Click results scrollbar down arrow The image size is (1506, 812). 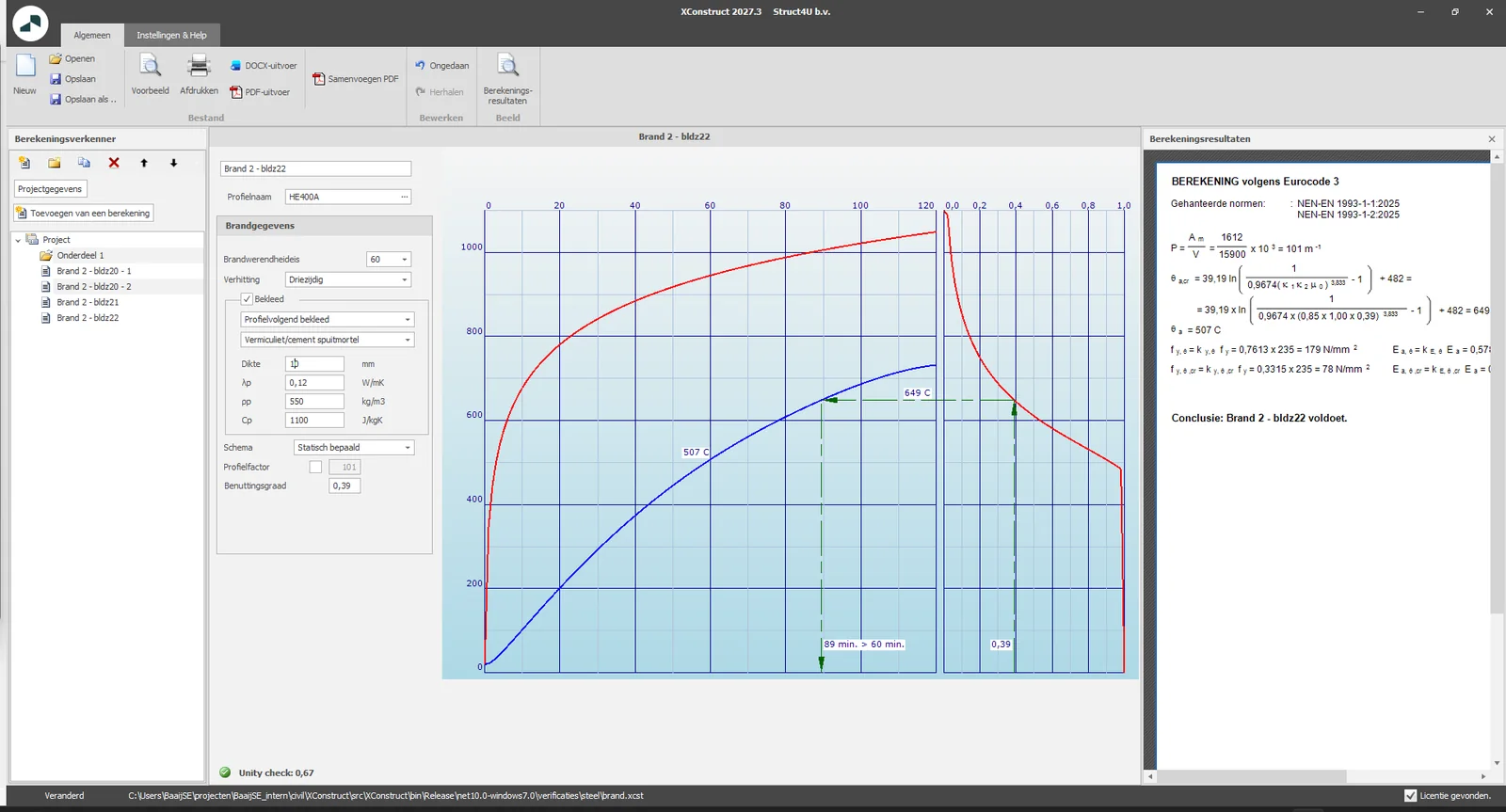coord(1497,763)
